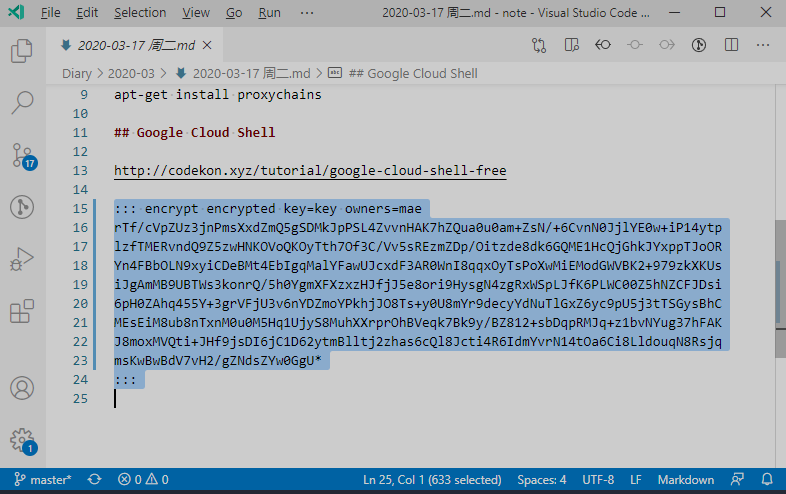Open the errors and warnings problems indicator

click(143, 479)
